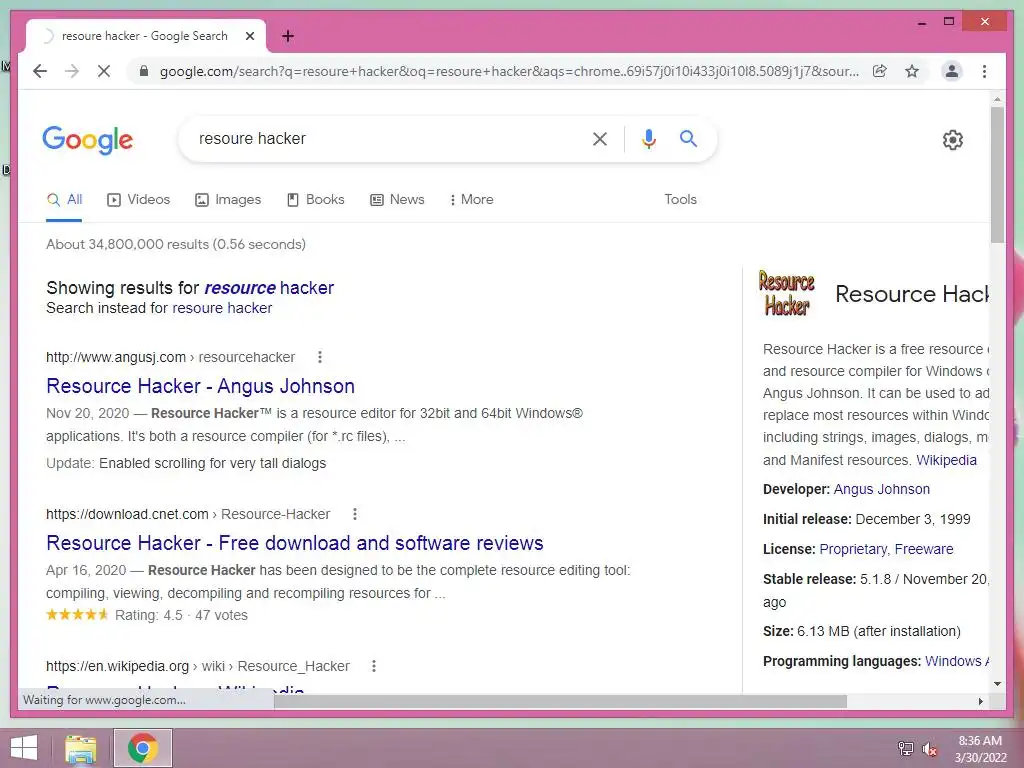Open File Explorer from taskbar
The height and width of the screenshot is (768, 1024).
81,748
